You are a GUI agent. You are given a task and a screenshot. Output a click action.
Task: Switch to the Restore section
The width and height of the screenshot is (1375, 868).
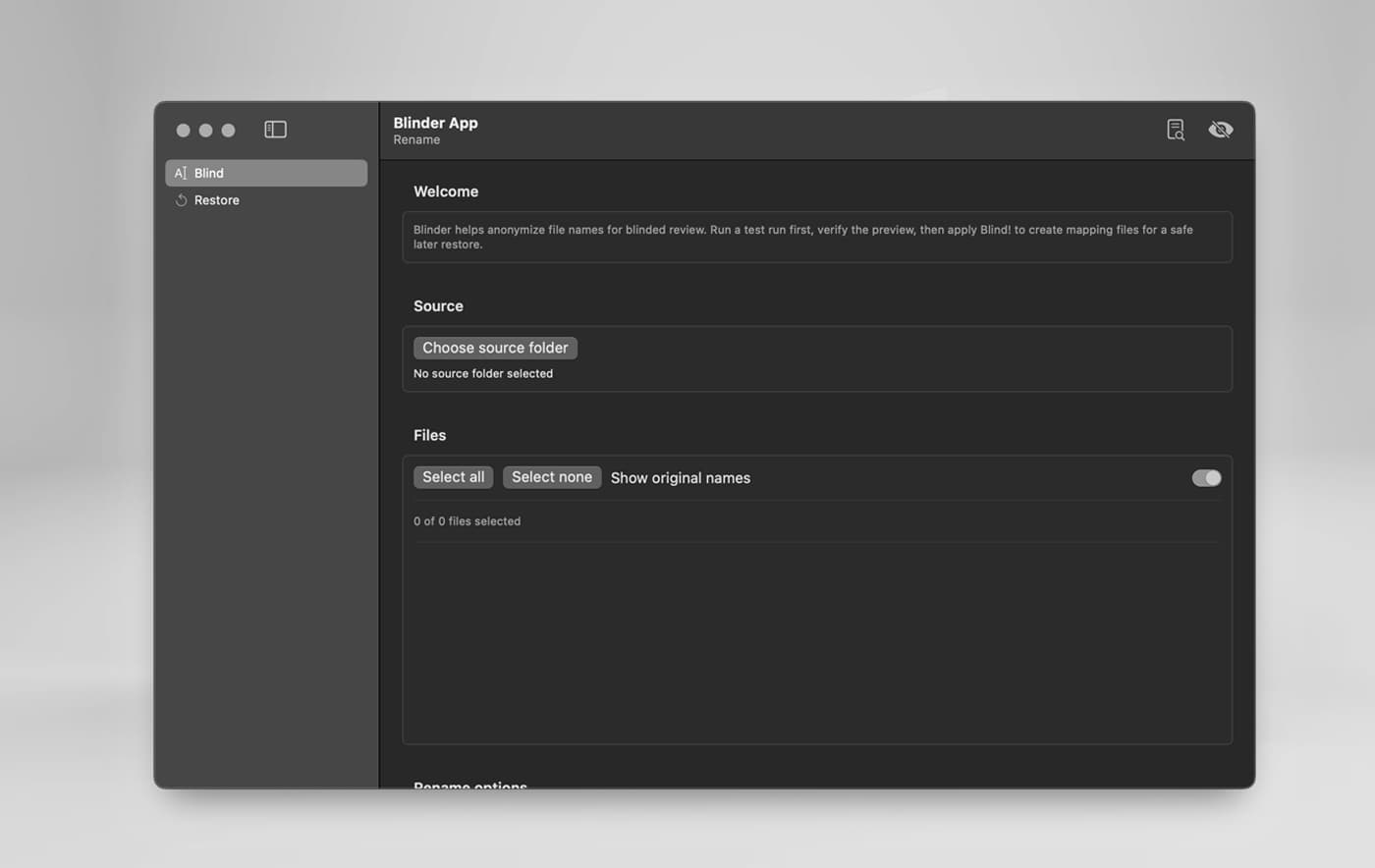[217, 200]
